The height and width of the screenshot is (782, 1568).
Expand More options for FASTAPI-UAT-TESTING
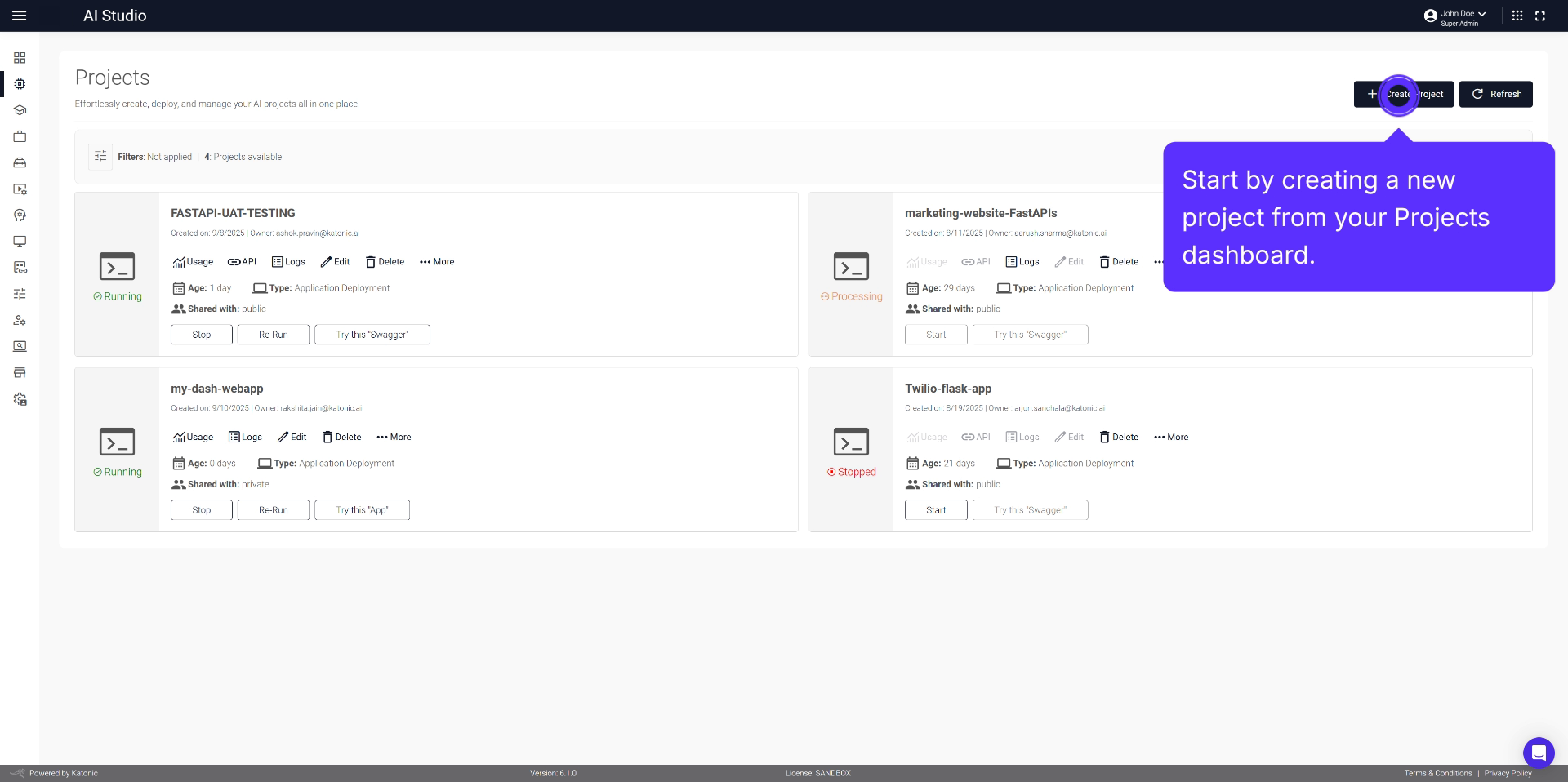coord(437,262)
